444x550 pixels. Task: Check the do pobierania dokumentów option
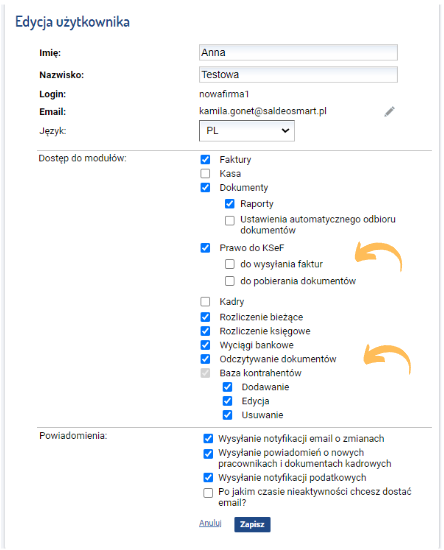pos(230,281)
